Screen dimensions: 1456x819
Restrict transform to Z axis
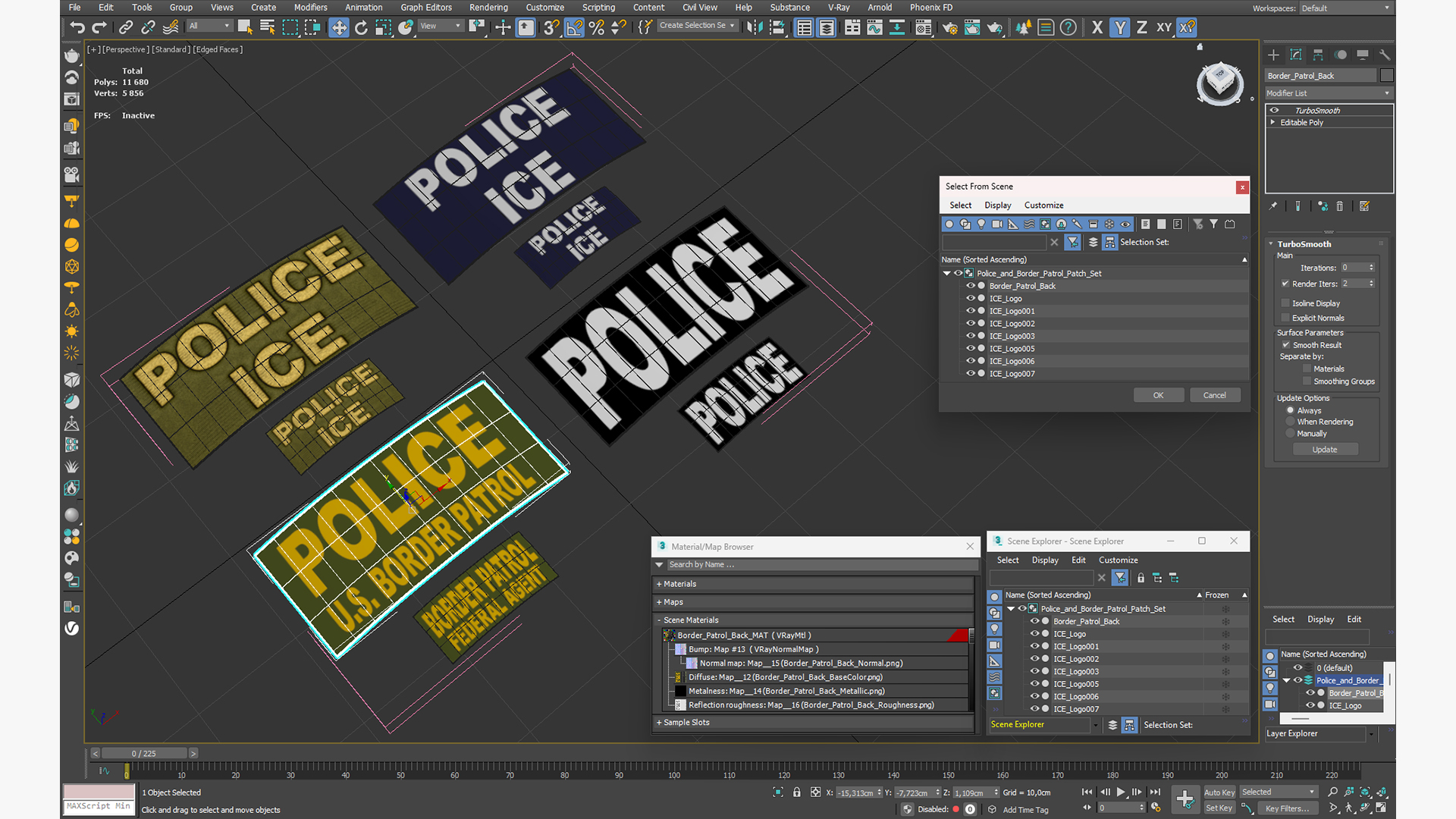[x=1141, y=27]
